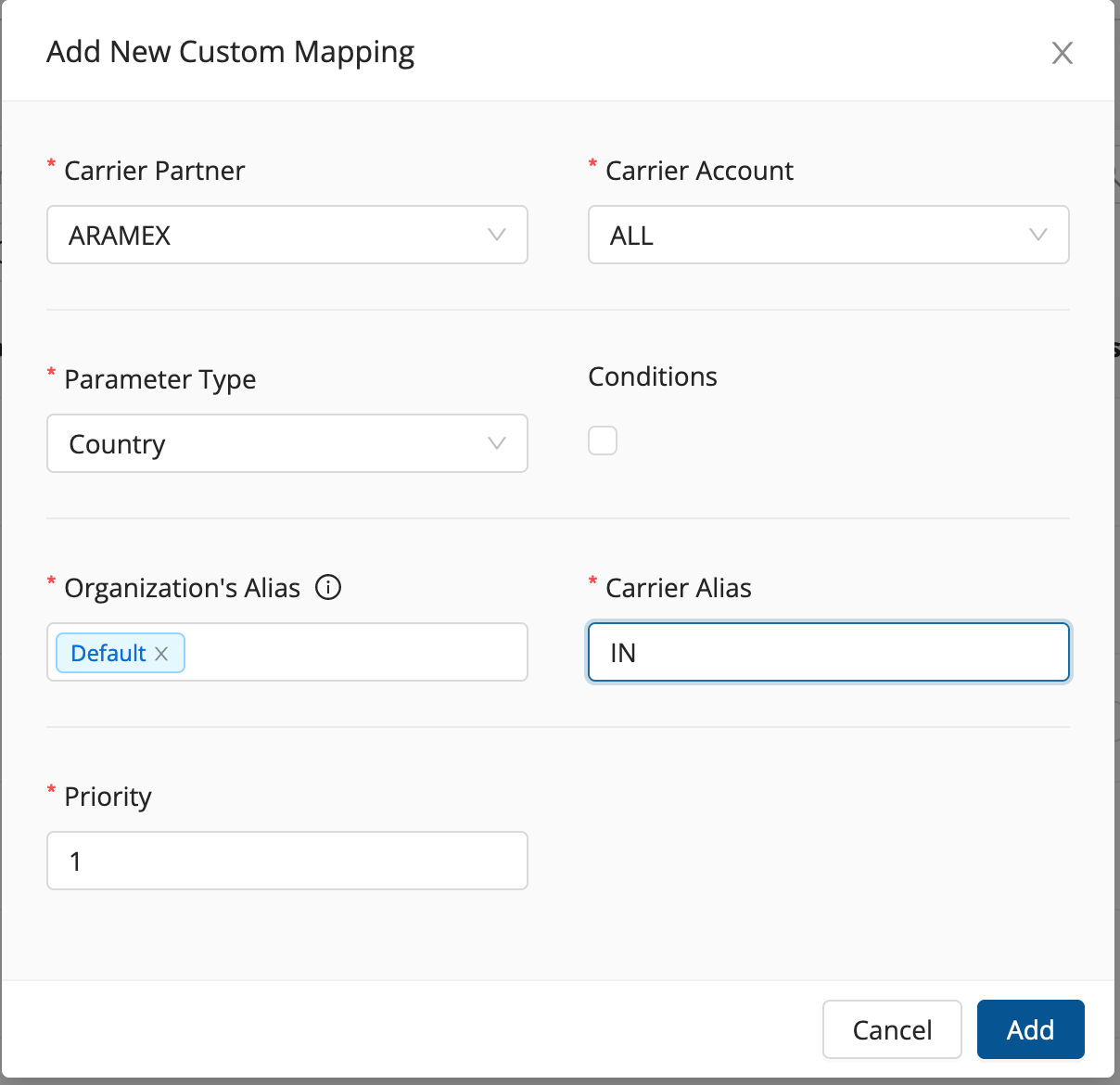
Task: Close the Add New Custom Mapping dialog
Action: (1062, 53)
